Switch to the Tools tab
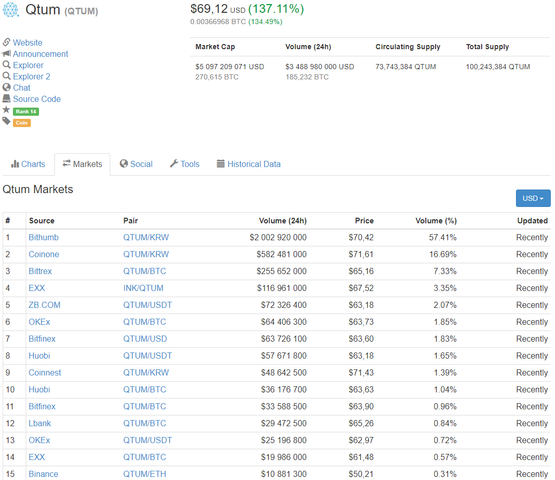The height and width of the screenshot is (480, 555). [x=185, y=164]
